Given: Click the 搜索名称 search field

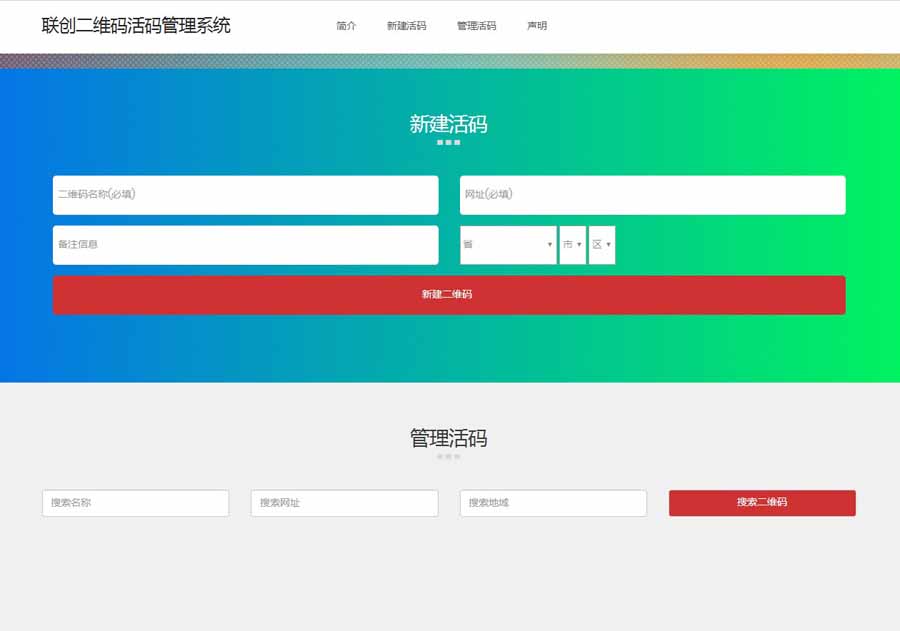Looking at the screenshot, I should tap(135, 503).
